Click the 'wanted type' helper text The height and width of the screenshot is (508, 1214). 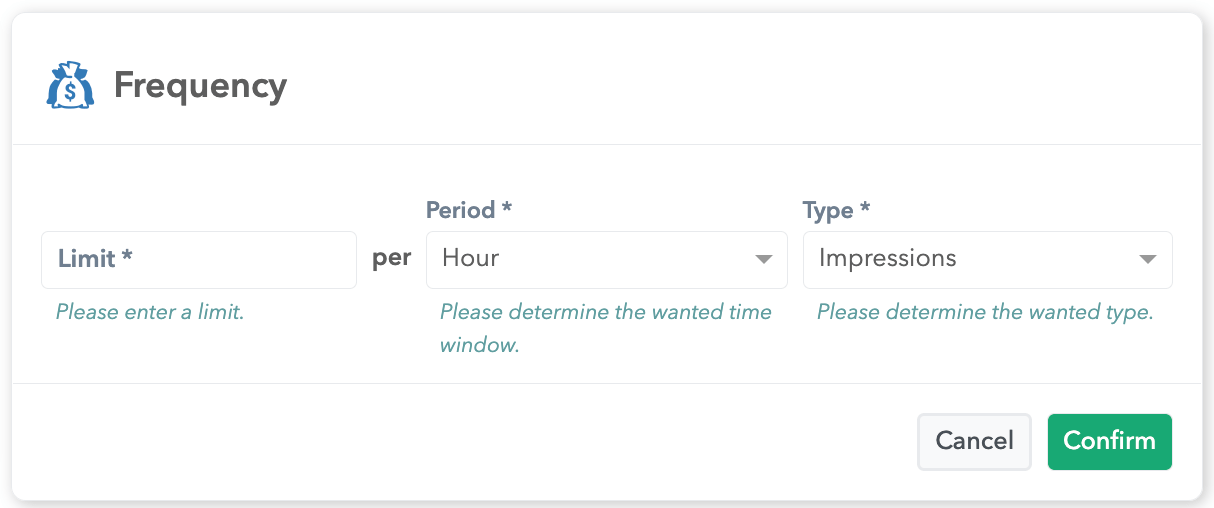coord(985,312)
